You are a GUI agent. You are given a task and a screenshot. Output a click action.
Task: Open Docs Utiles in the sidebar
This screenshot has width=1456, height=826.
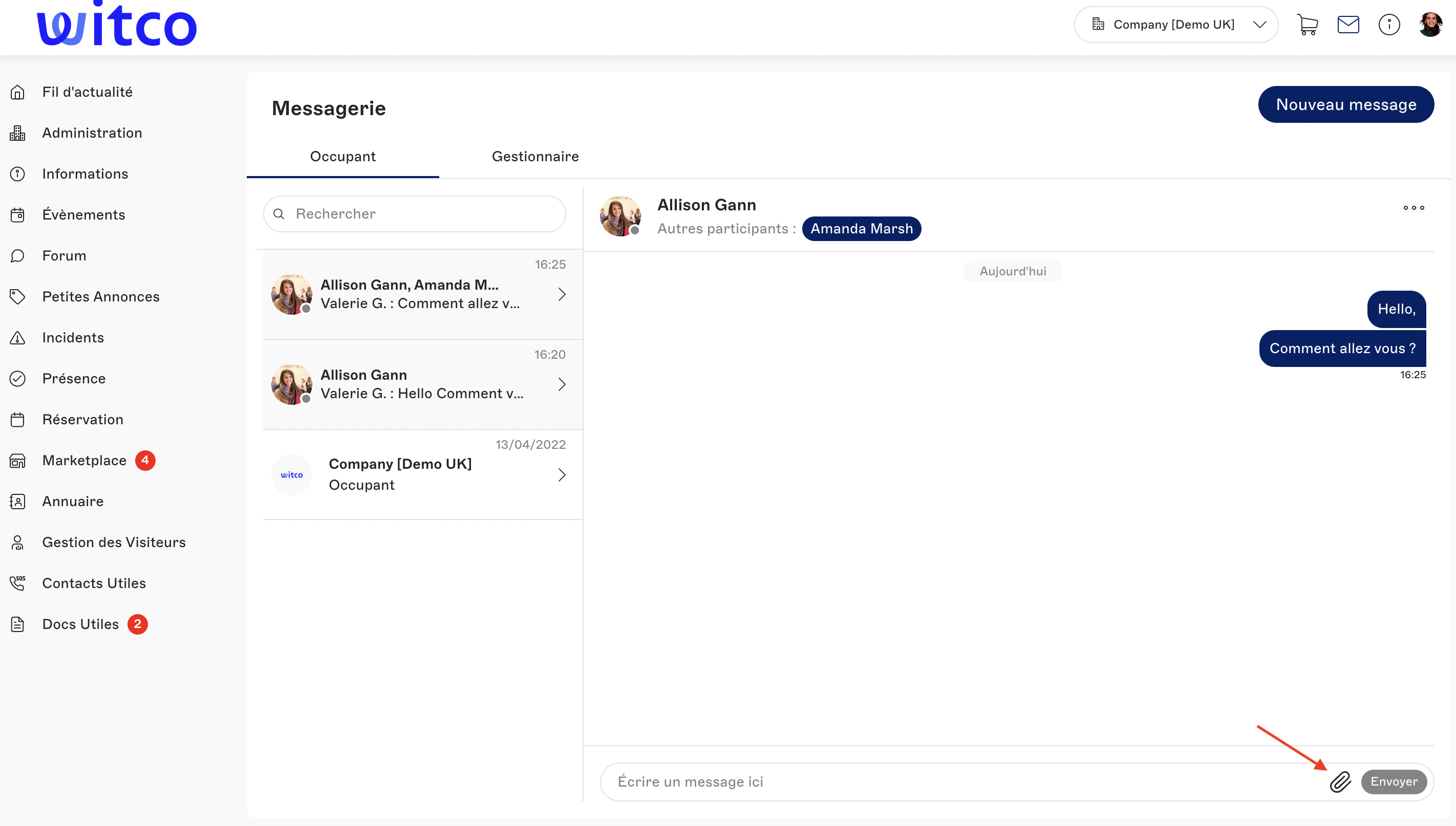click(80, 624)
